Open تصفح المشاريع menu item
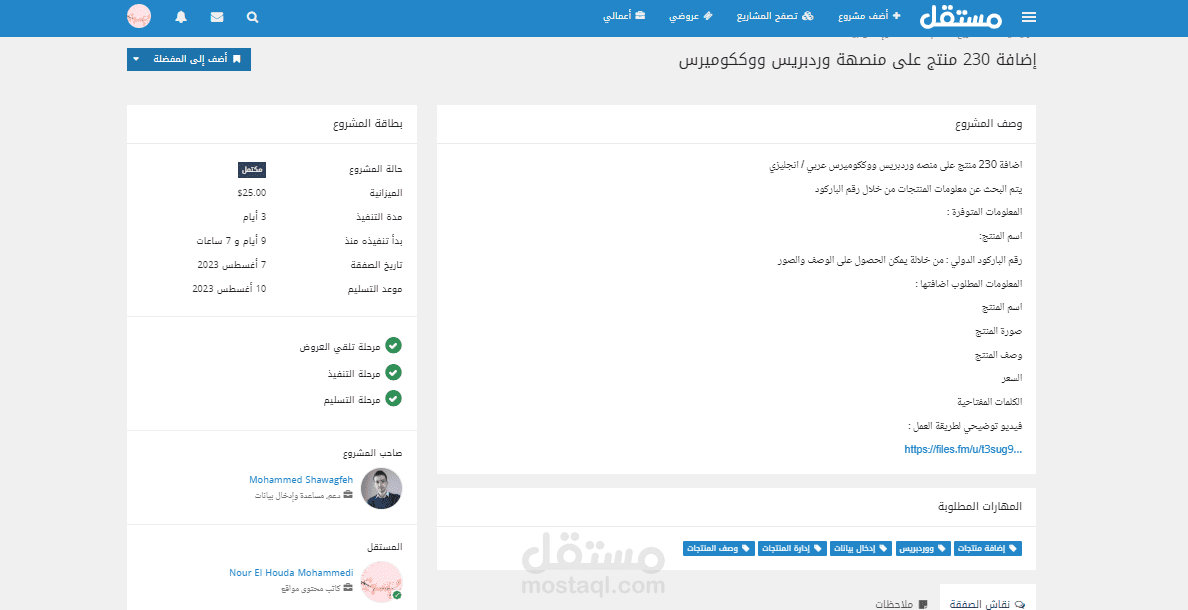Image resolution: width=1188 pixels, height=610 pixels. (x=775, y=16)
